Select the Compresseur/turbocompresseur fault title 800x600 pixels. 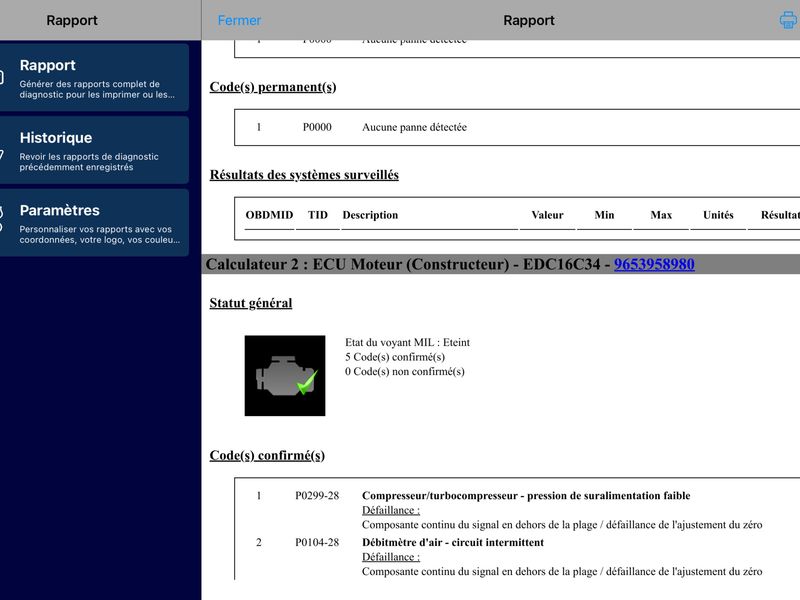[x=526, y=495]
